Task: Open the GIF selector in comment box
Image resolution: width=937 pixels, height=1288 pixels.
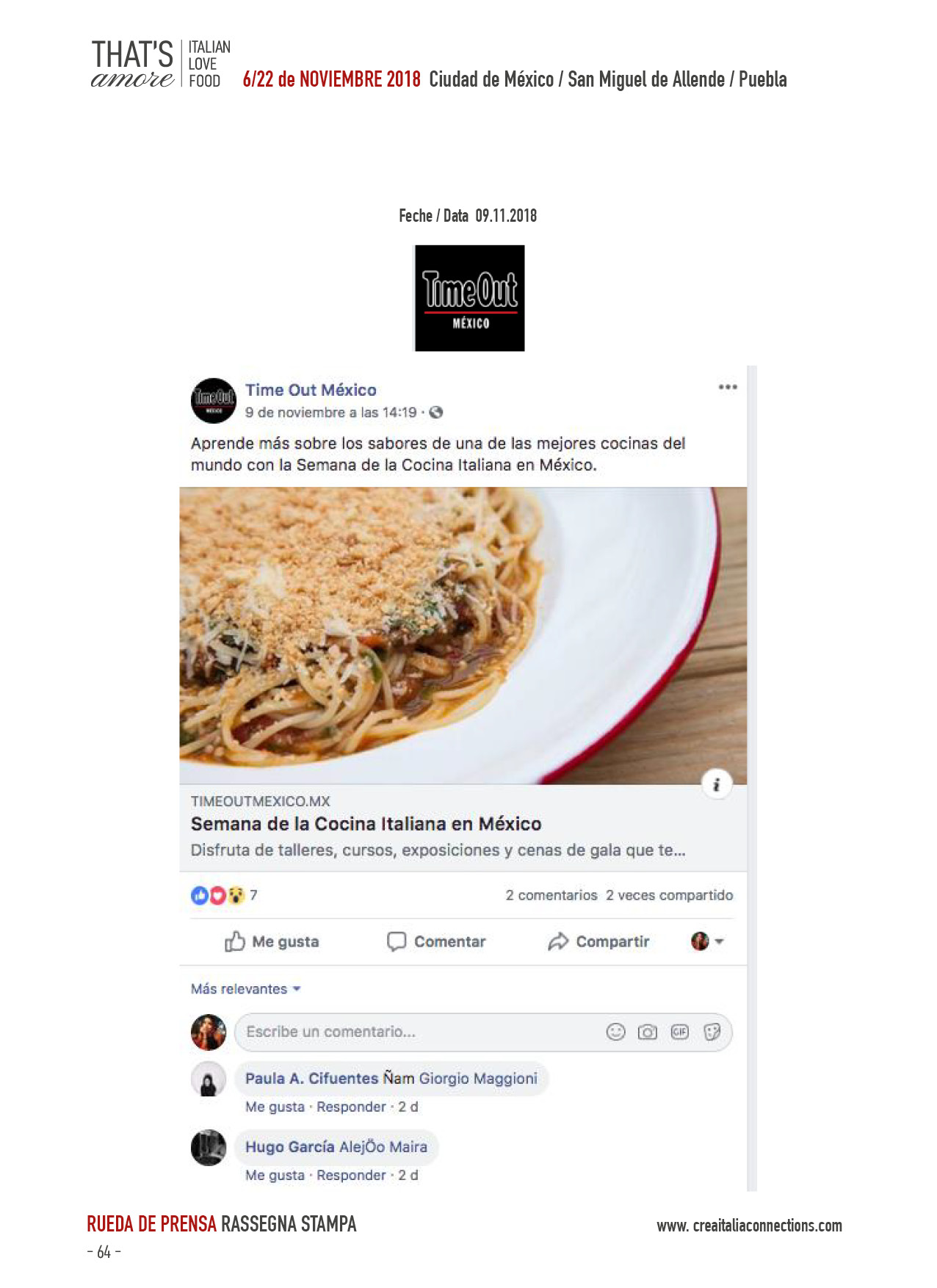Action: [679, 1032]
